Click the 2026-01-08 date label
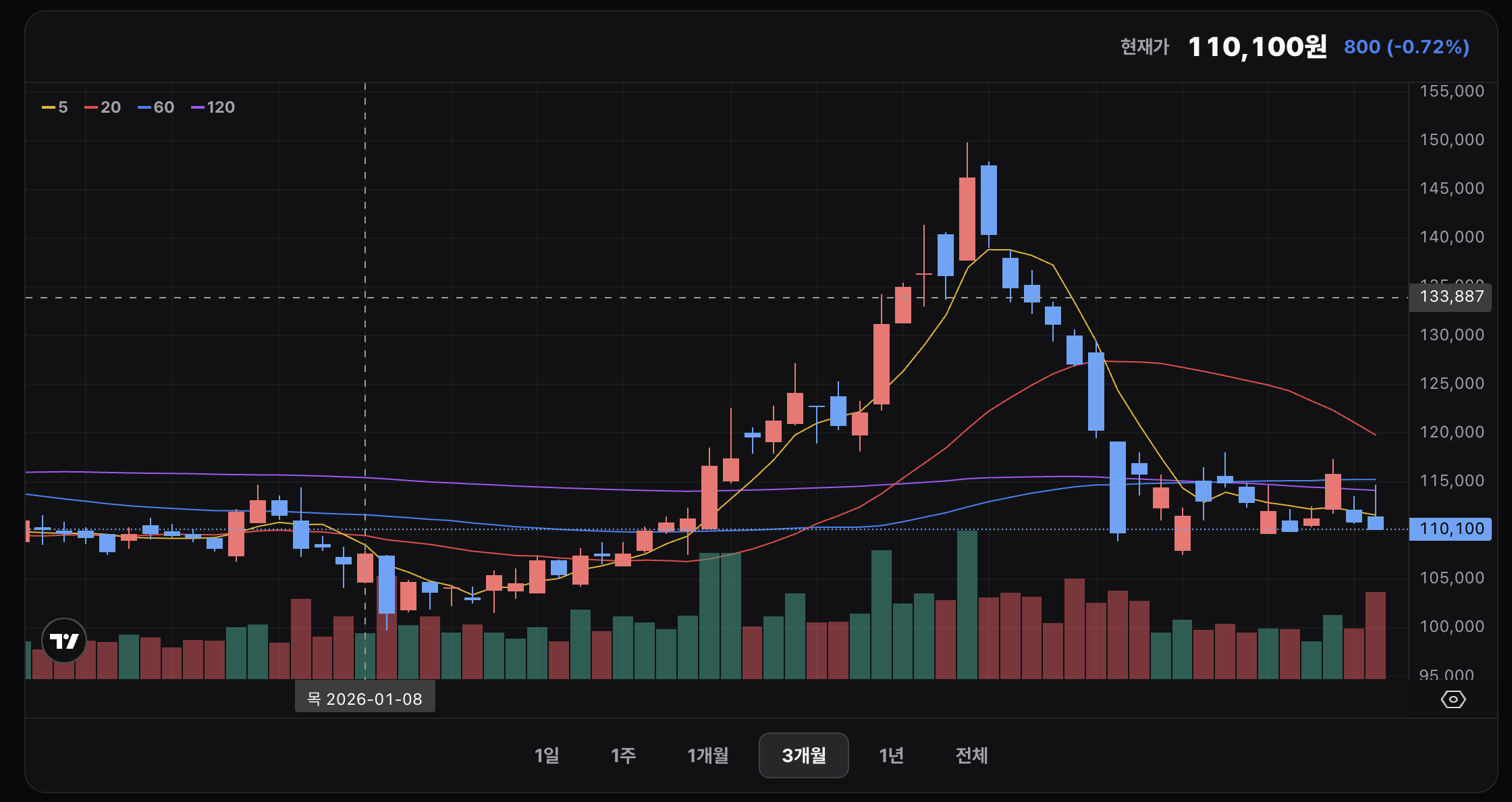The width and height of the screenshot is (1512, 802). (x=364, y=699)
